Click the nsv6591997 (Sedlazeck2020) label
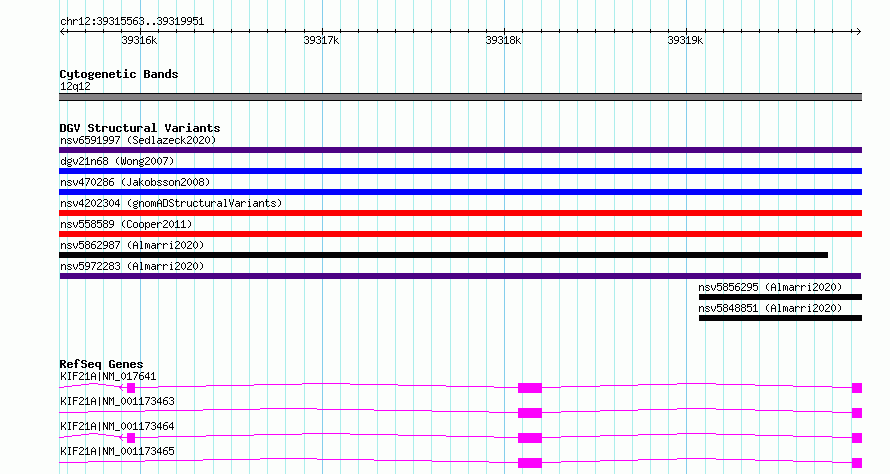 tap(138, 140)
